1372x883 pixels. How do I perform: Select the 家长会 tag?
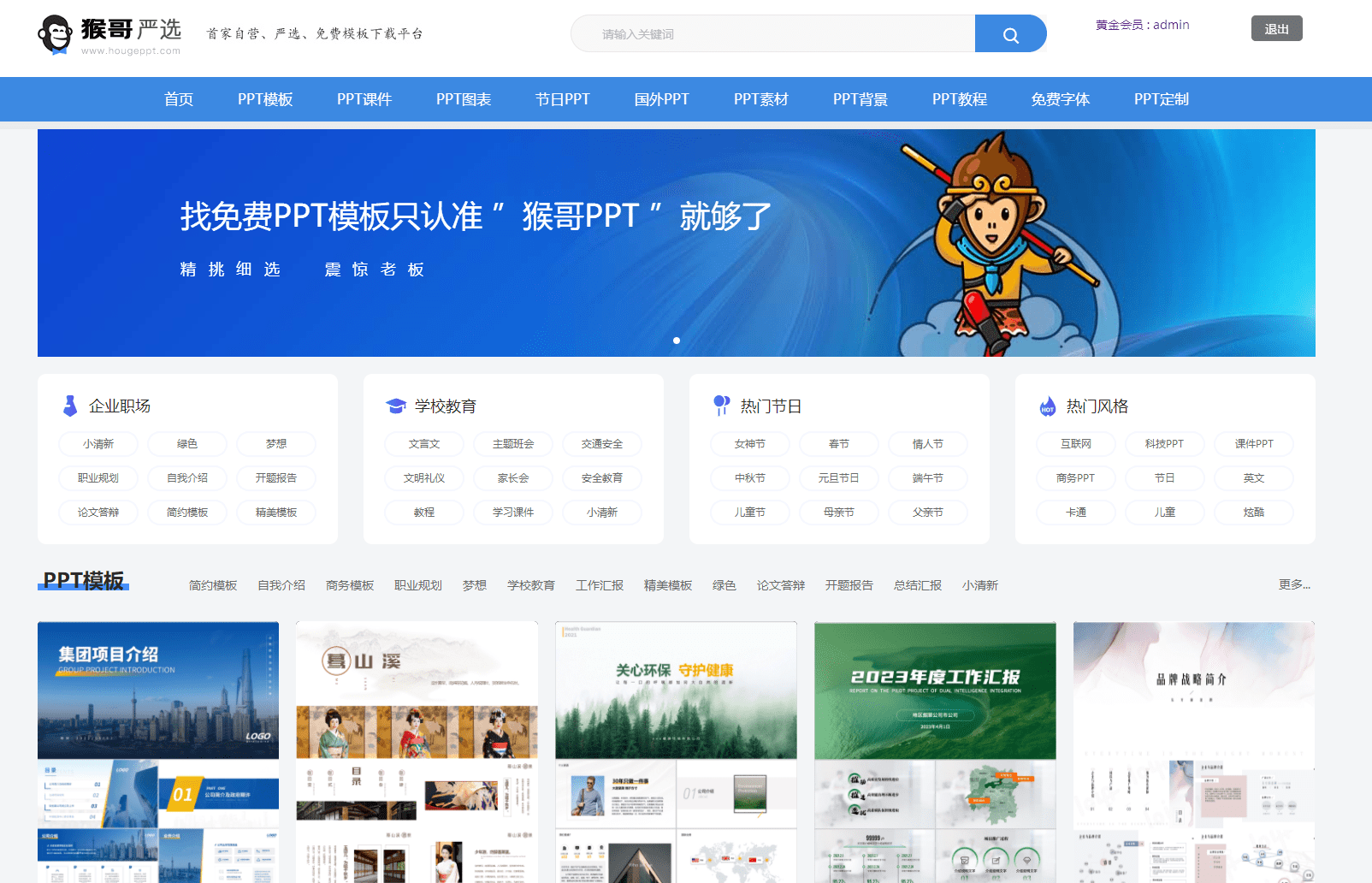tap(513, 478)
